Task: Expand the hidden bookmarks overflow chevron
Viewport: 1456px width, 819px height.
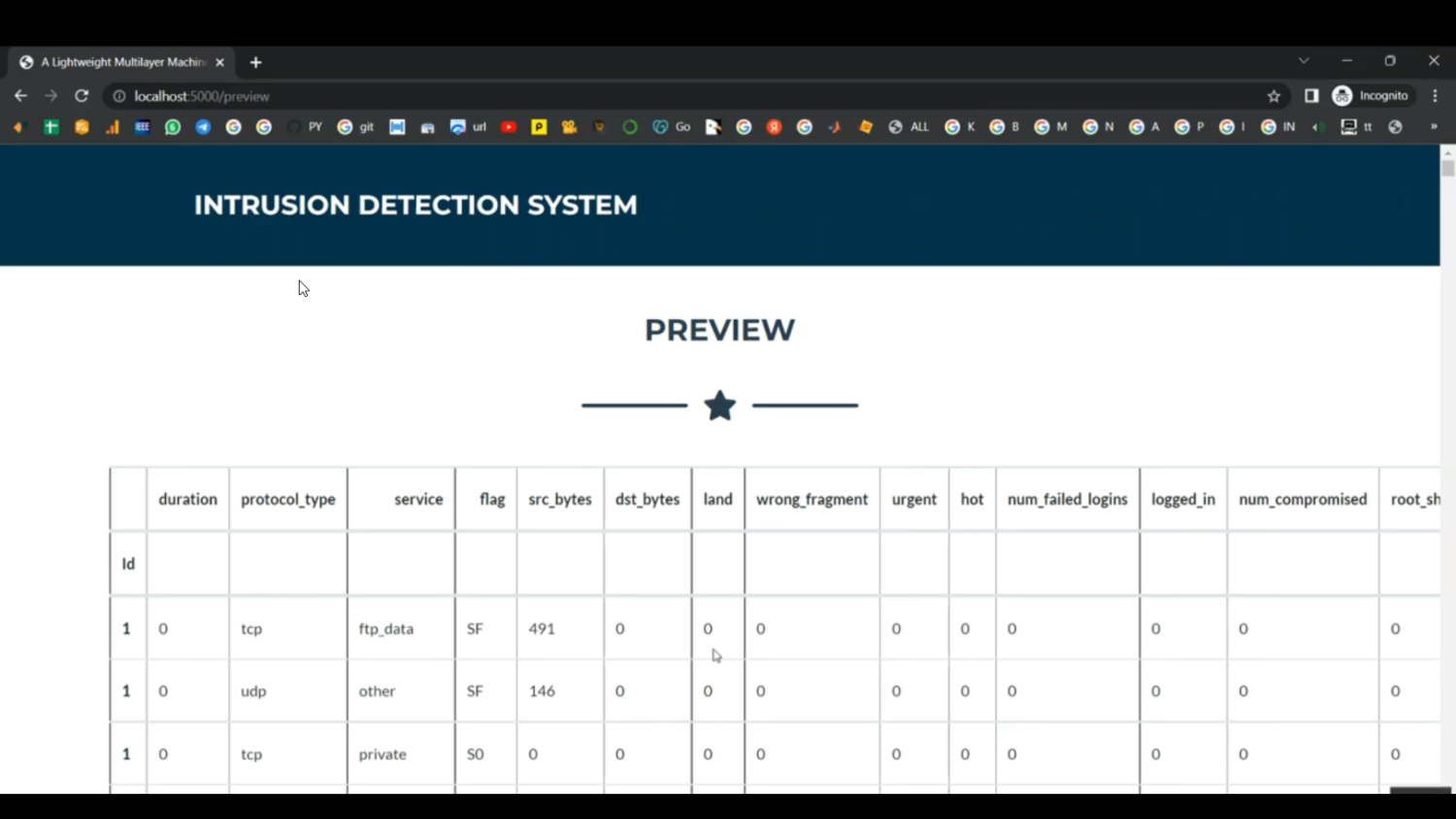Action: [x=1433, y=127]
